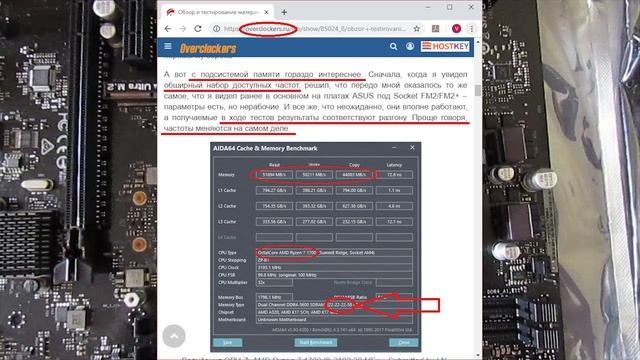Open the site hamburger menu

pos(168,46)
